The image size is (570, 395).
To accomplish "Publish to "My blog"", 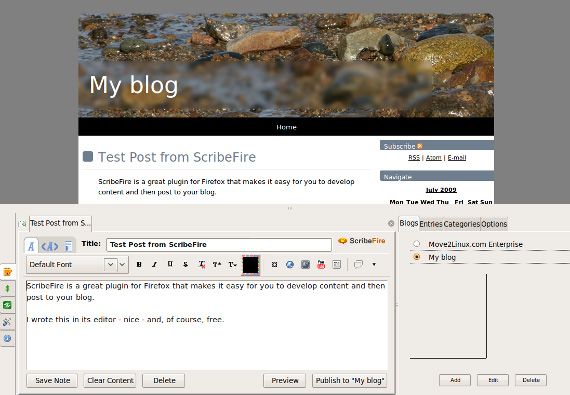I will click(350, 380).
